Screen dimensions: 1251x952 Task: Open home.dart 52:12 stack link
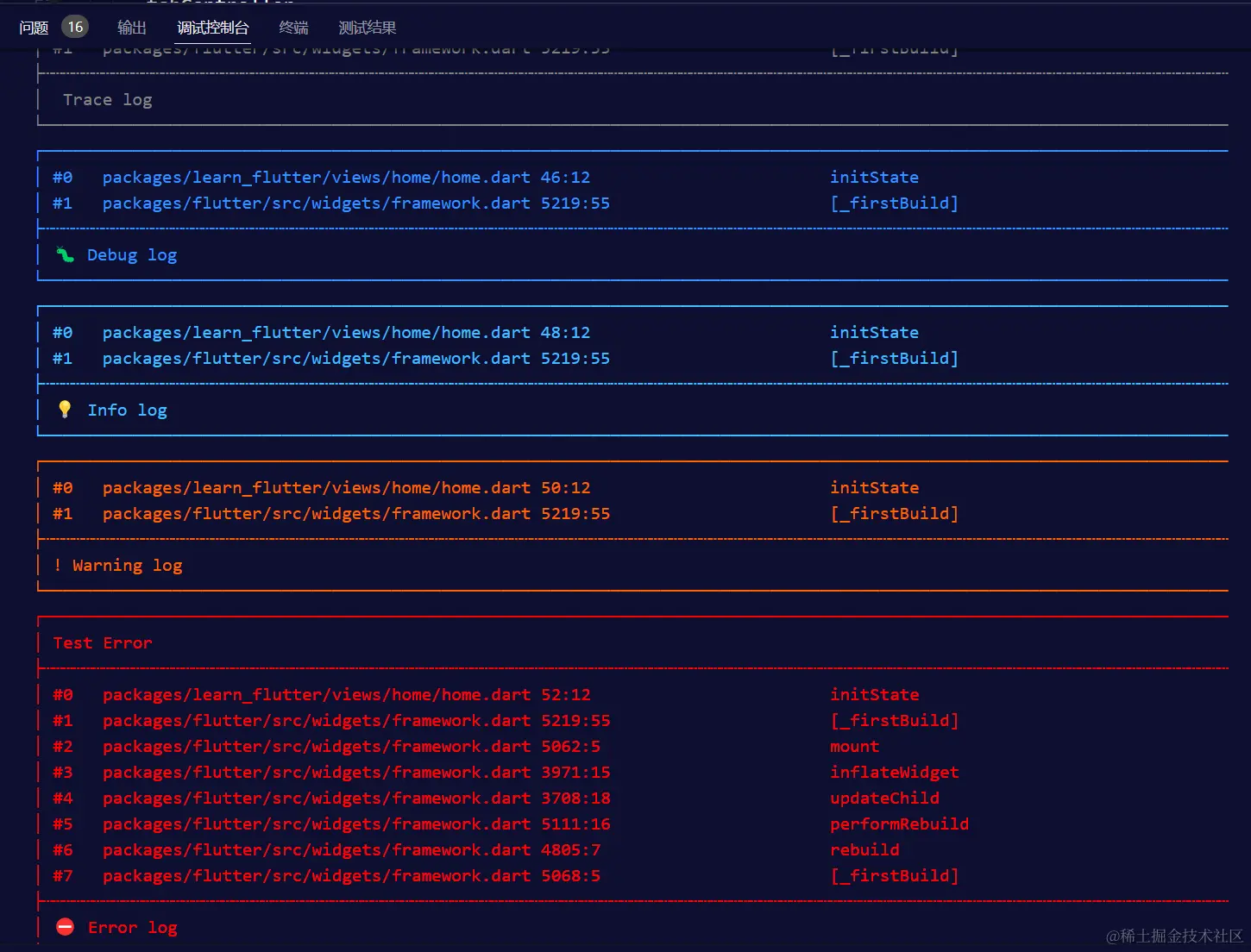(347, 694)
